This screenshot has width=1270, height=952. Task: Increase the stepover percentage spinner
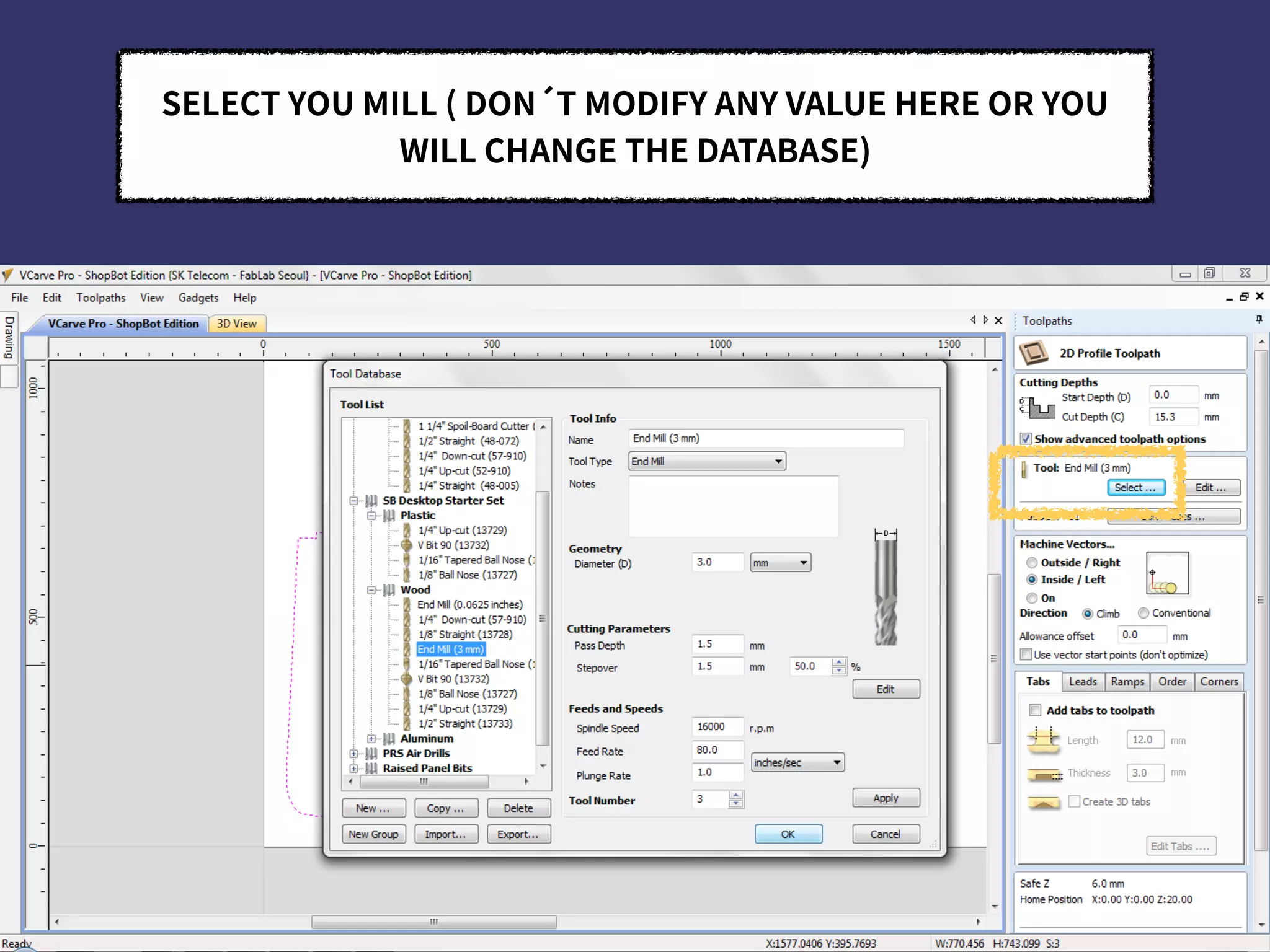click(839, 662)
